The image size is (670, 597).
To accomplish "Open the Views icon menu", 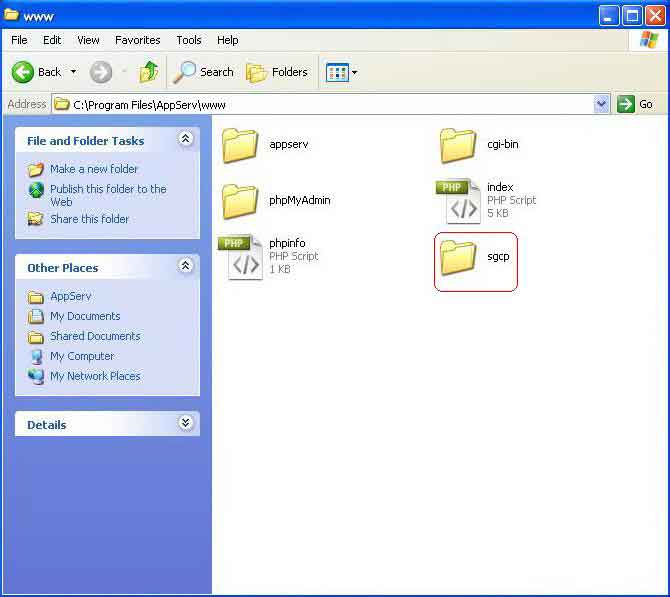I will (337, 72).
